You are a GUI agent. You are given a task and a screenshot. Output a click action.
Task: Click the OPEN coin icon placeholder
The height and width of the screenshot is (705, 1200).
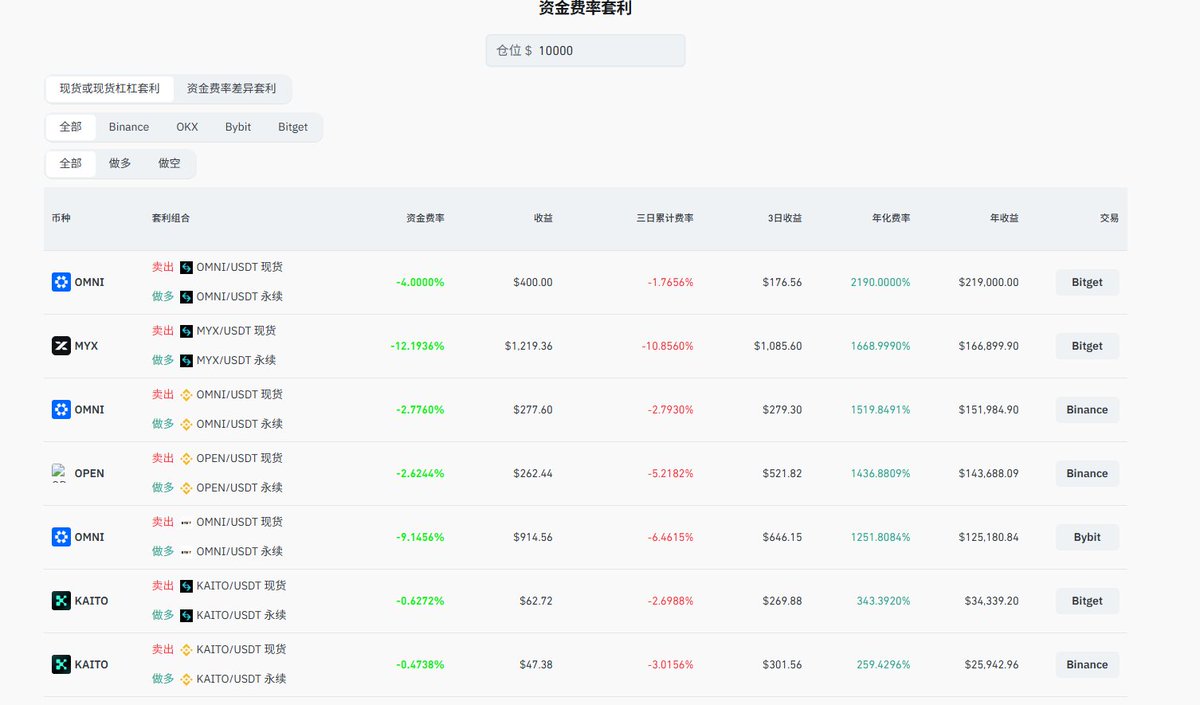[61, 473]
